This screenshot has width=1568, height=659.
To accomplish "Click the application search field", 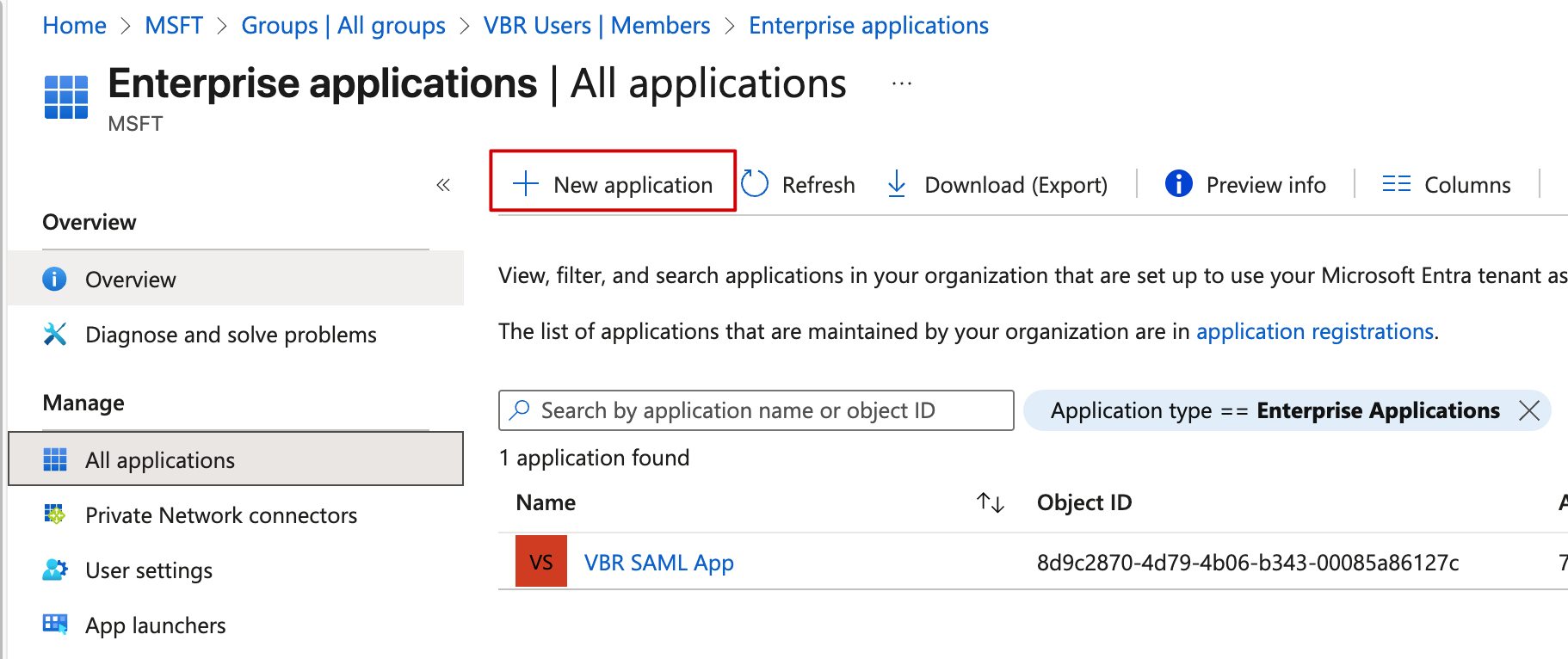I will (x=756, y=410).
